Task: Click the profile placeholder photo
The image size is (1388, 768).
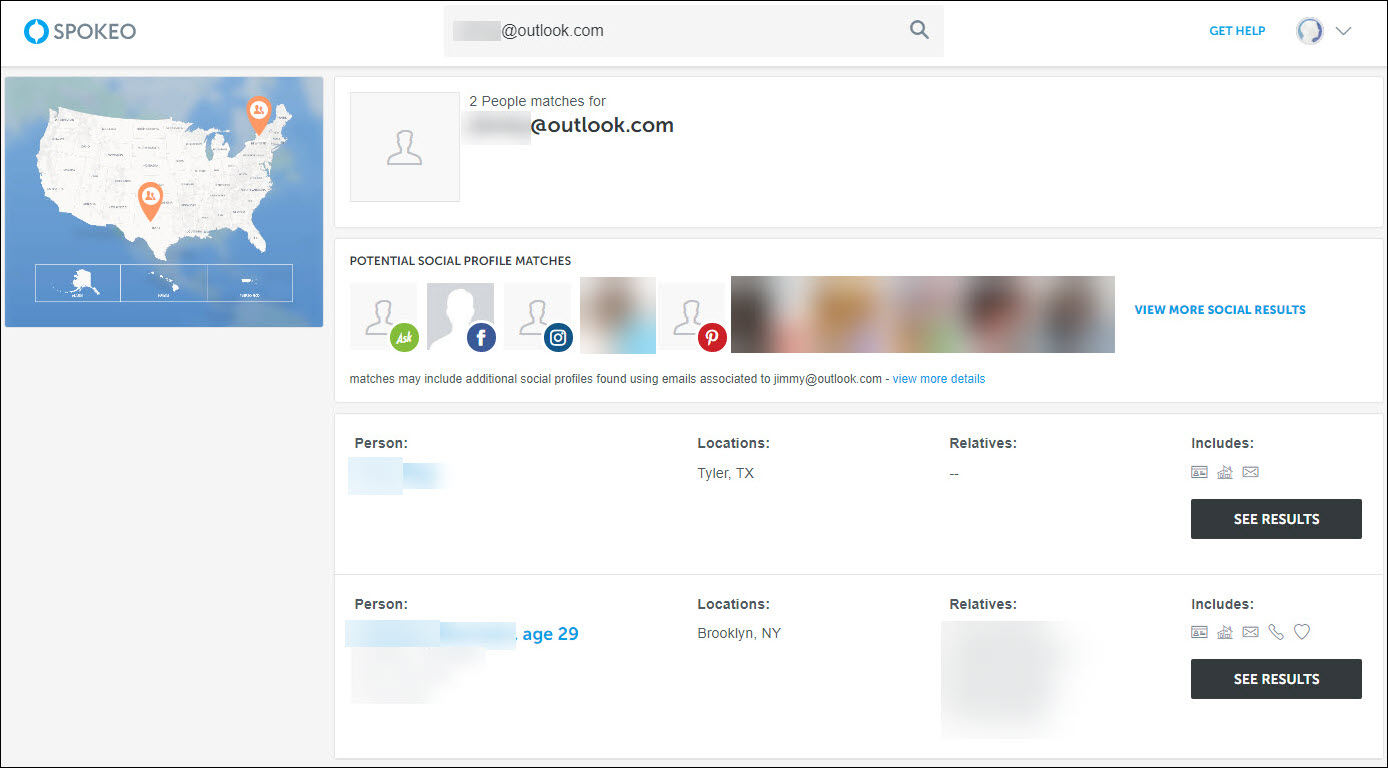Action: tap(405, 147)
